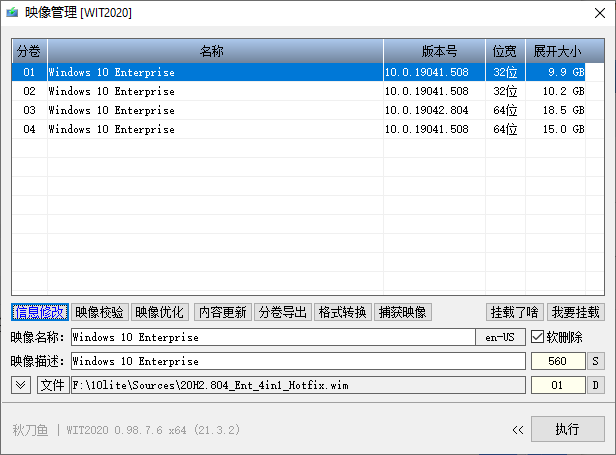This screenshot has height=455, width=616.
Task: Click the 01 index field
Action: tap(558, 385)
